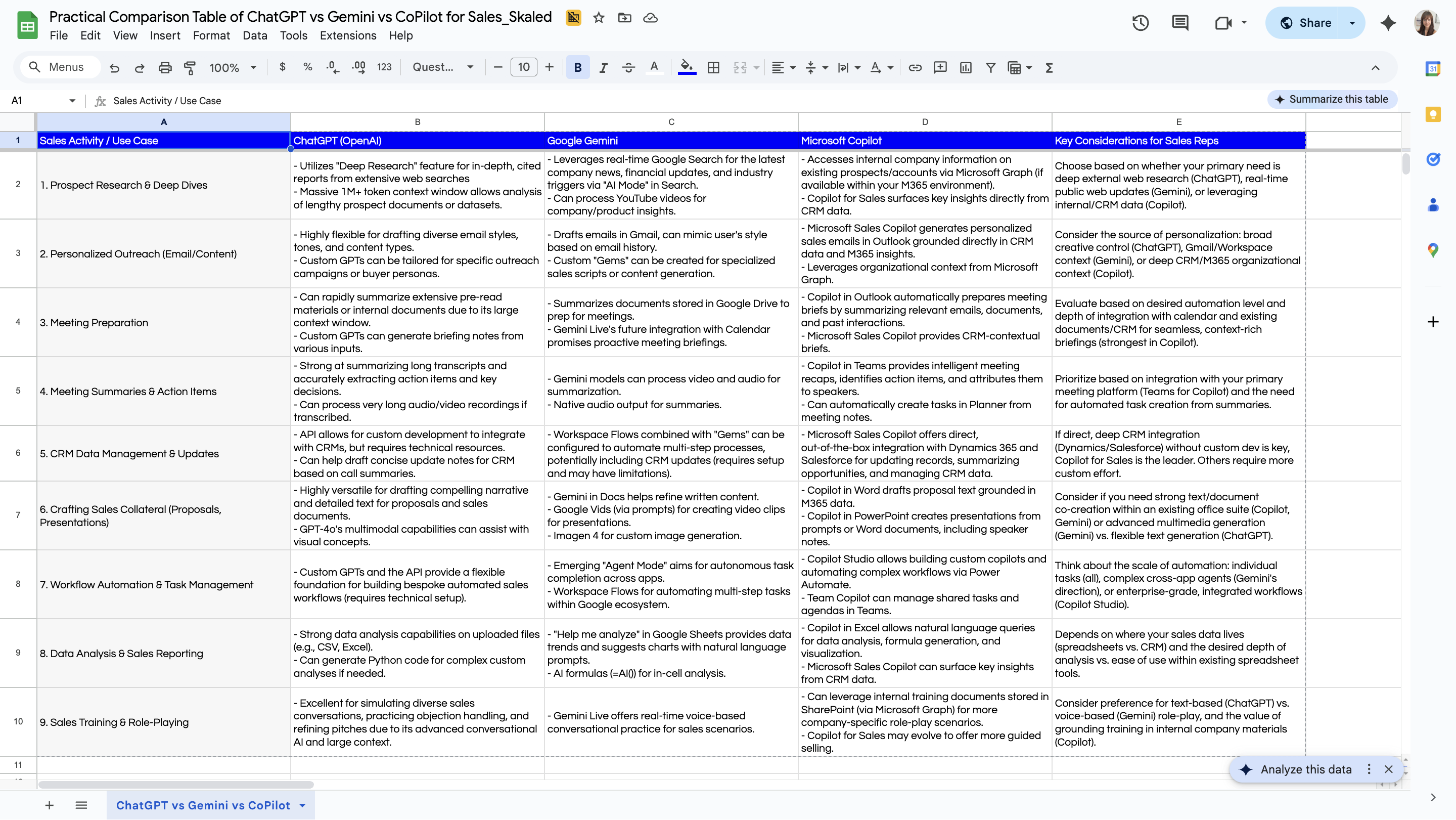Click the font size input field
This screenshot has width=1456, height=820.
click(523, 67)
